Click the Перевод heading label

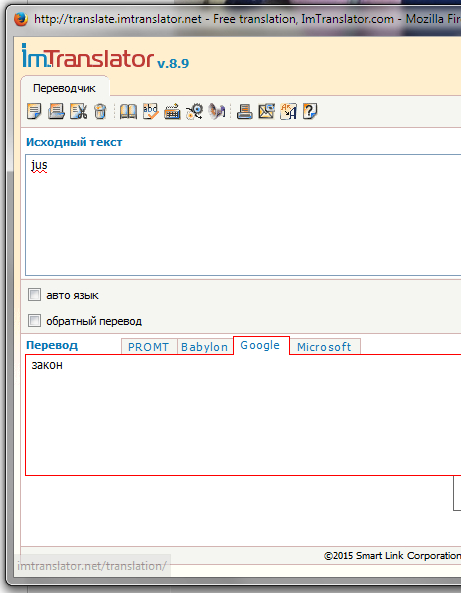coord(52,345)
